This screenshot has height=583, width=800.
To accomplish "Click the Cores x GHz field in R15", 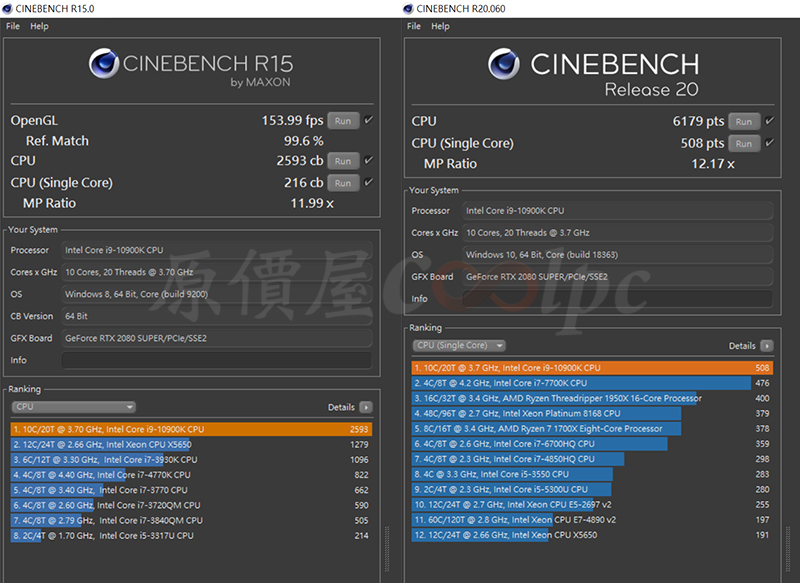I will 217,272.
